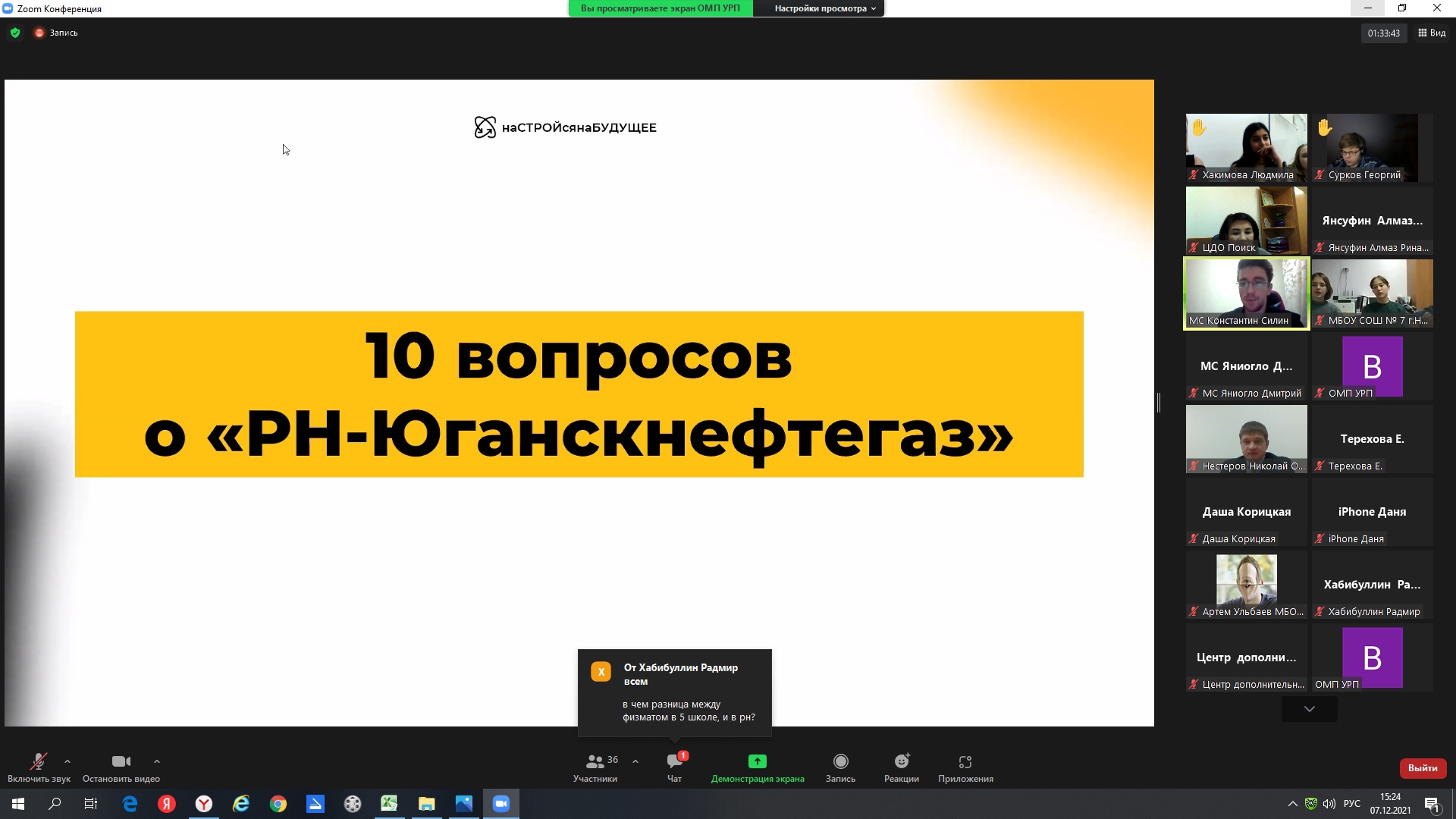This screenshot has height=819, width=1456.
Task: Open chat message from Хабибуллин Радмир
Action: pyautogui.click(x=675, y=692)
